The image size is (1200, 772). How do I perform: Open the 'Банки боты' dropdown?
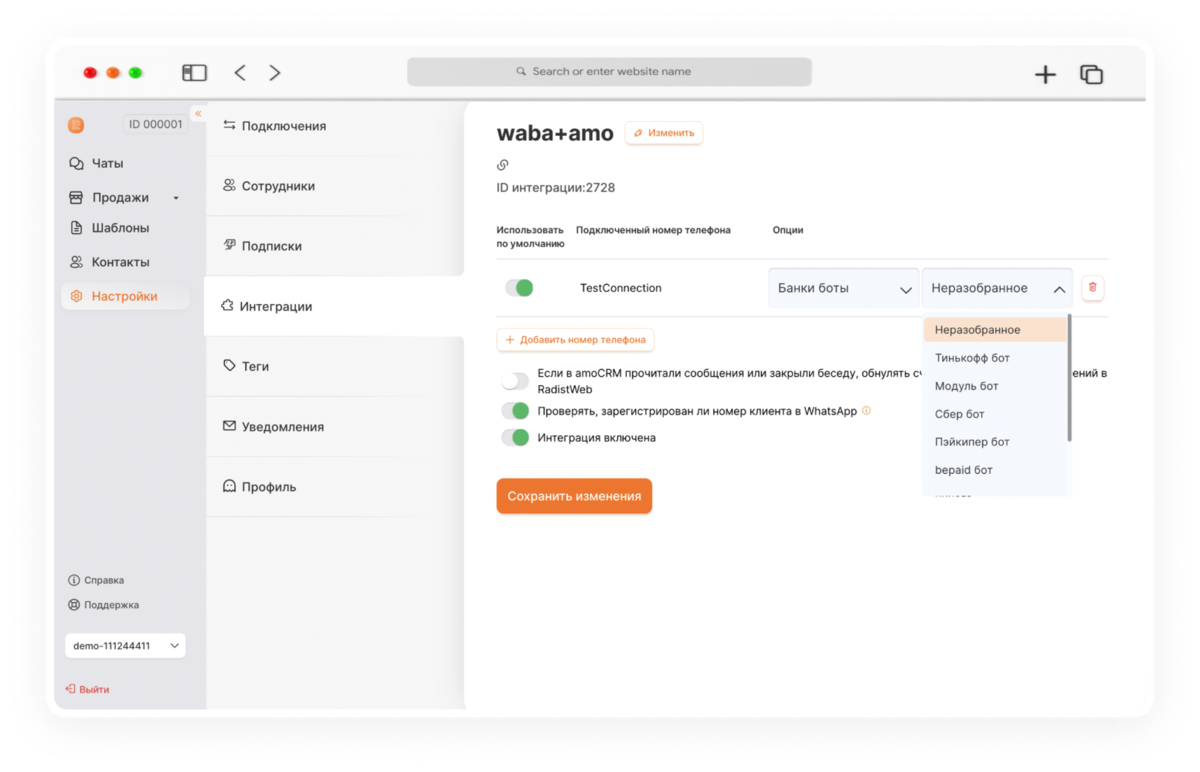[x=843, y=288]
